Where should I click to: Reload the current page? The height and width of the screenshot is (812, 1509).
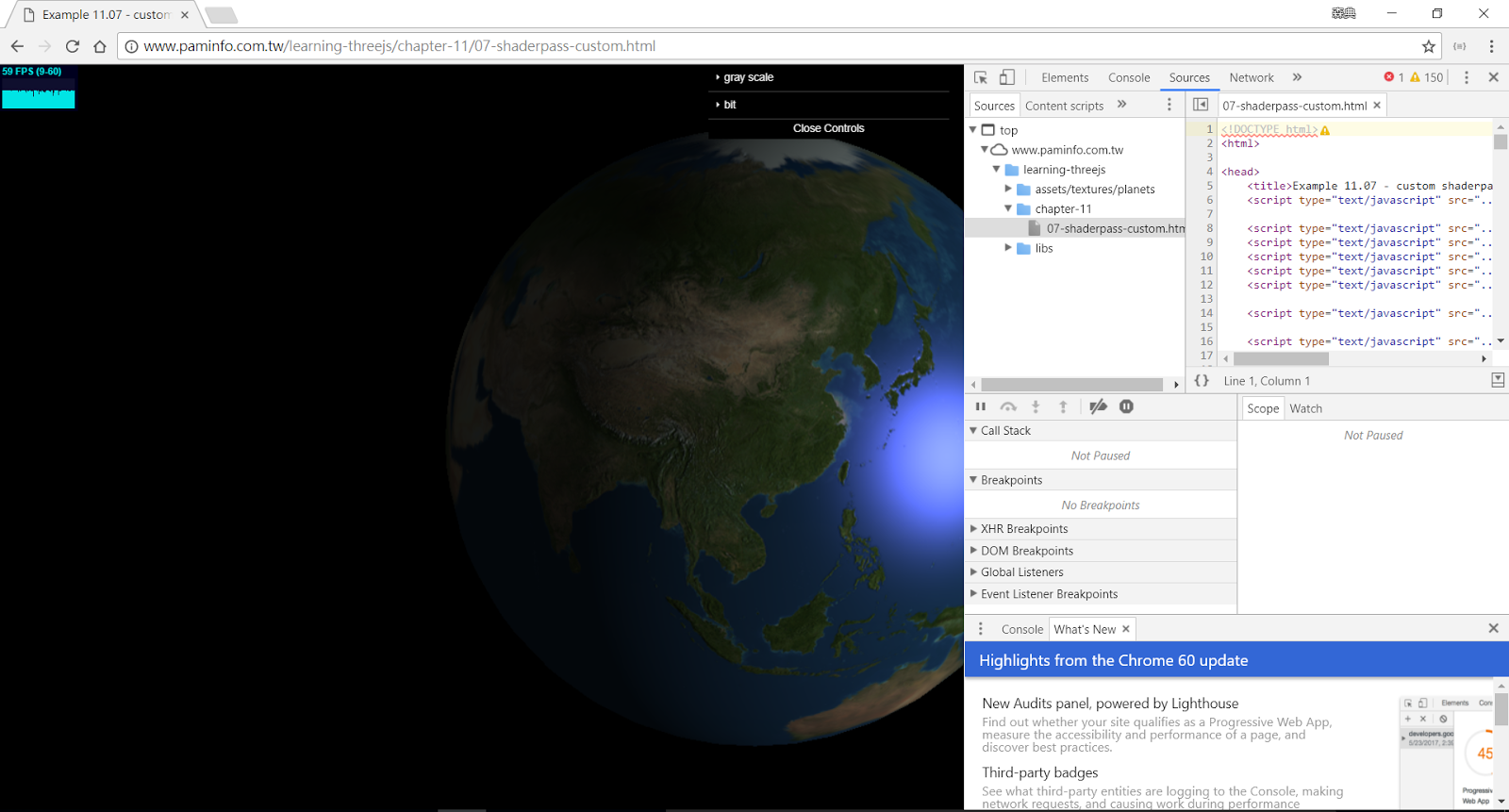(73, 46)
